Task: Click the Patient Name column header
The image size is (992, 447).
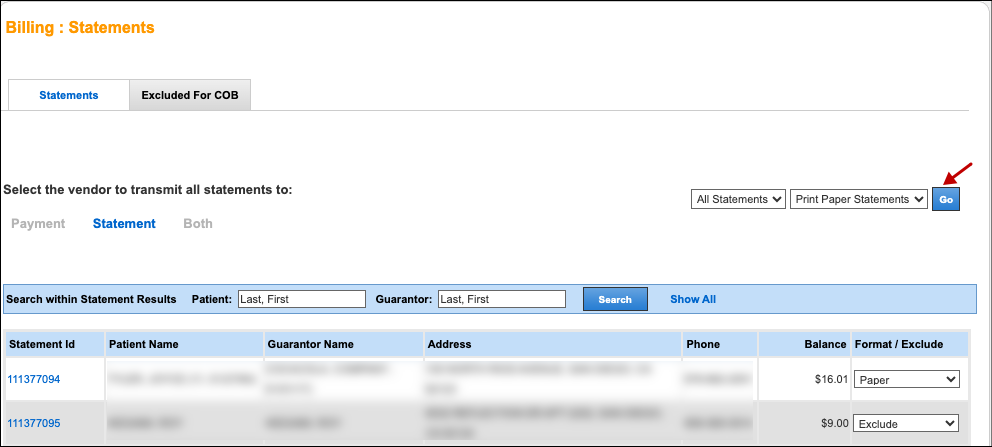Action: pyautogui.click(x=144, y=344)
